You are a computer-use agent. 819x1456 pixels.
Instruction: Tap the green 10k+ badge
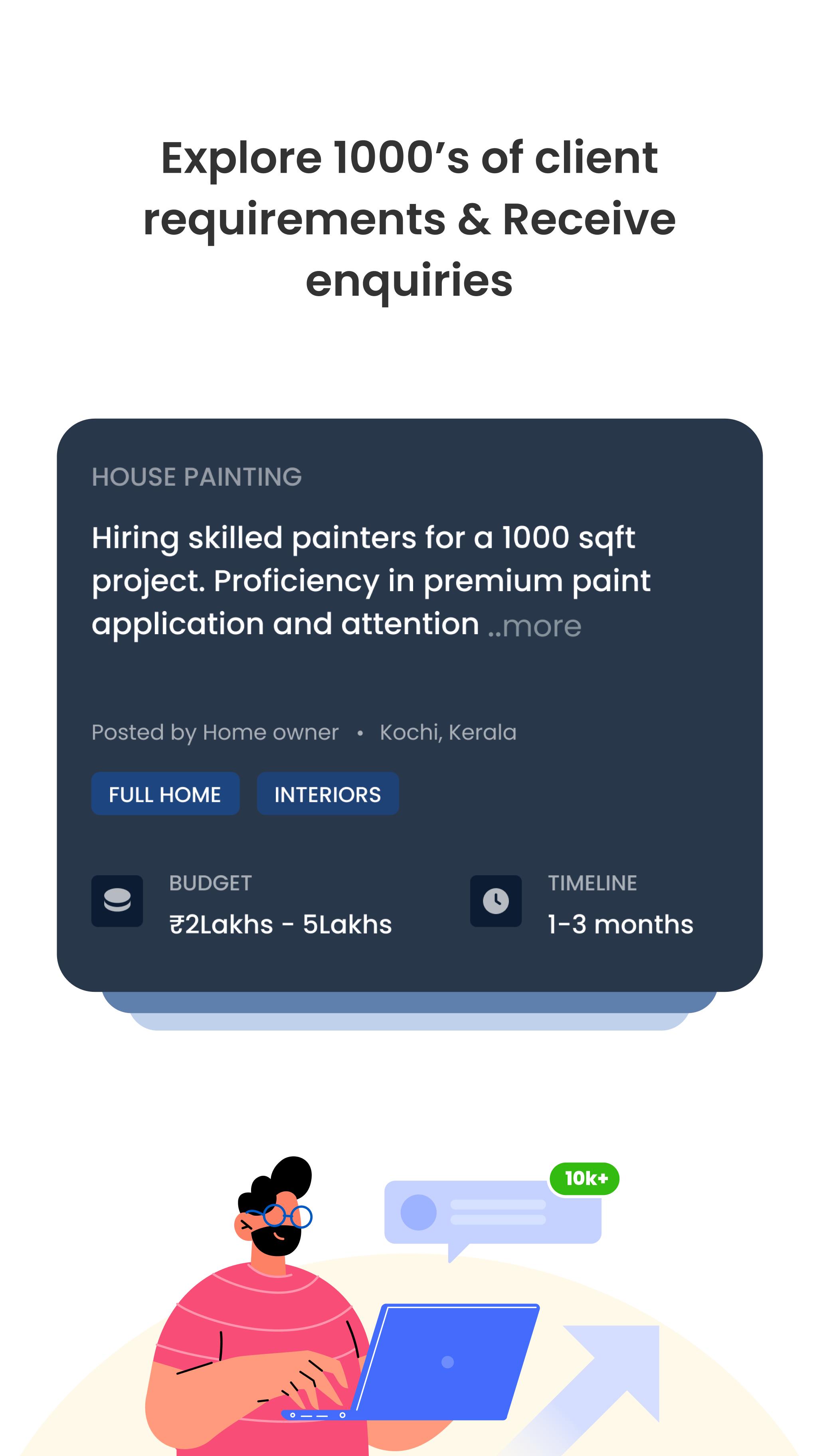[x=584, y=1179]
